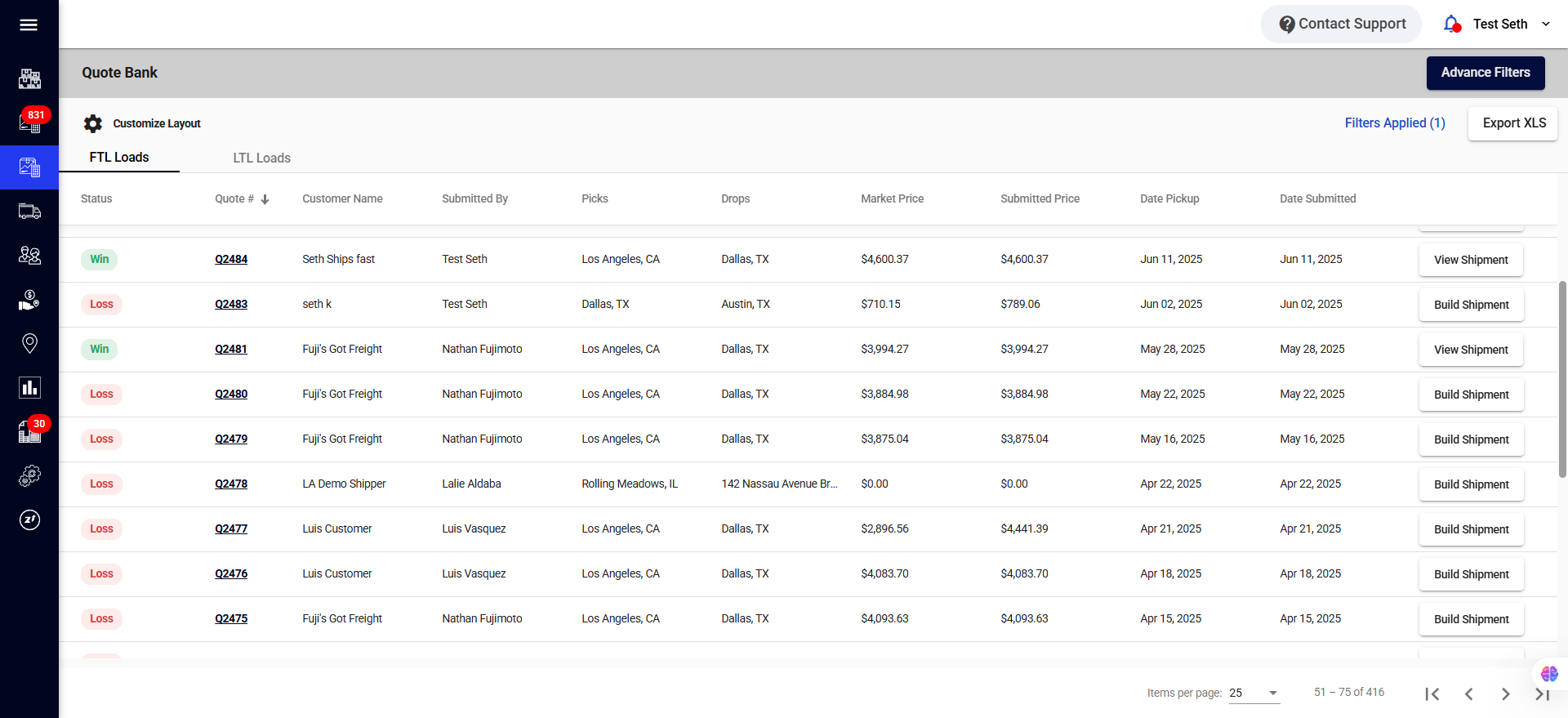The width and height of the screenshot is (1568, 718).
Task: Expand the Test Seth user dropdown
Action: click(x=1545, y=25)
